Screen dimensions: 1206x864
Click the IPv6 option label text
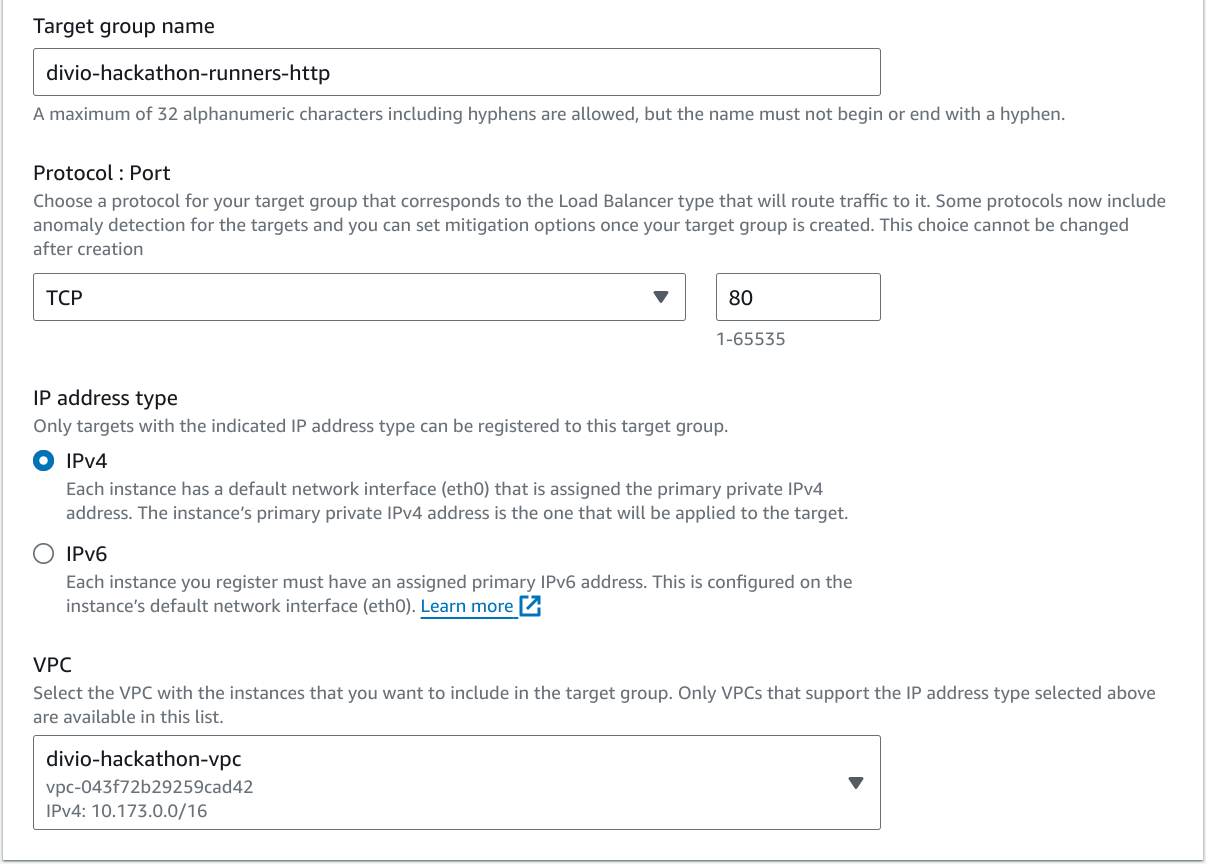point(86,553)
